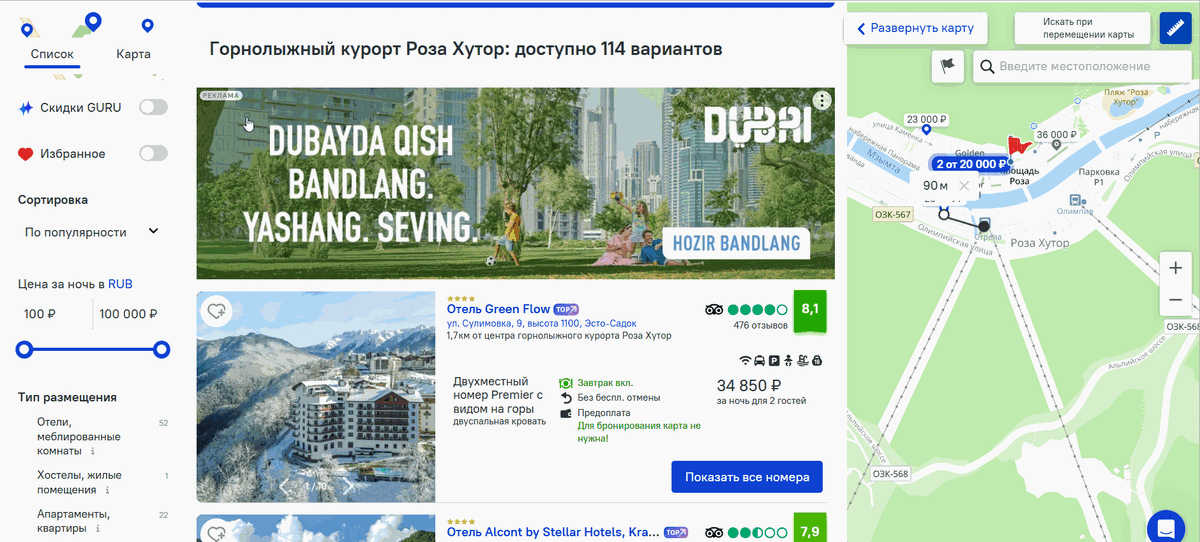Viewport: 1200px width, 542px height.
Task: Toggle Искать при перемещении карты
Action: (1083, 28)
